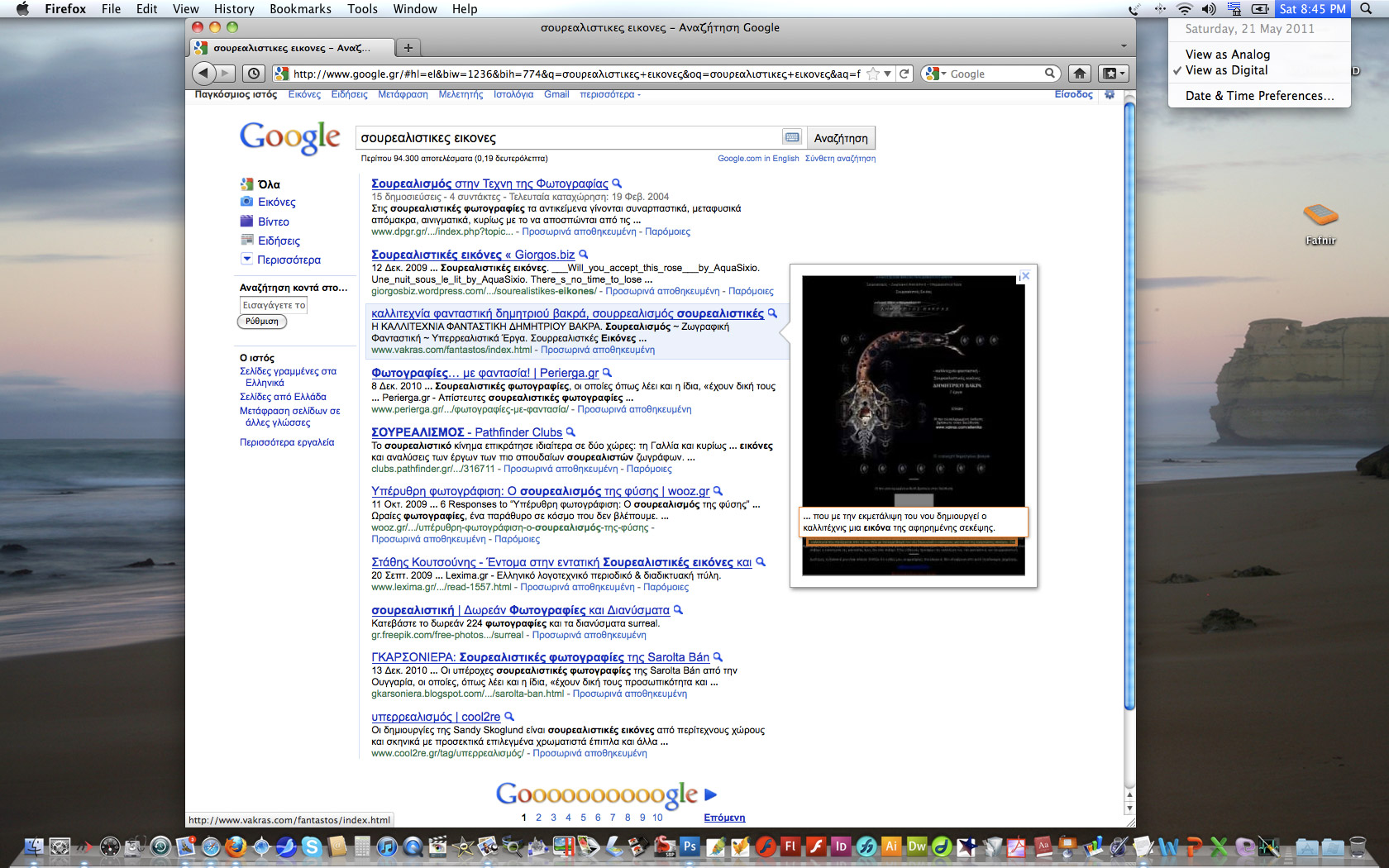Open the Fafnir drive on the desktop

click(x=1320, y=223)
